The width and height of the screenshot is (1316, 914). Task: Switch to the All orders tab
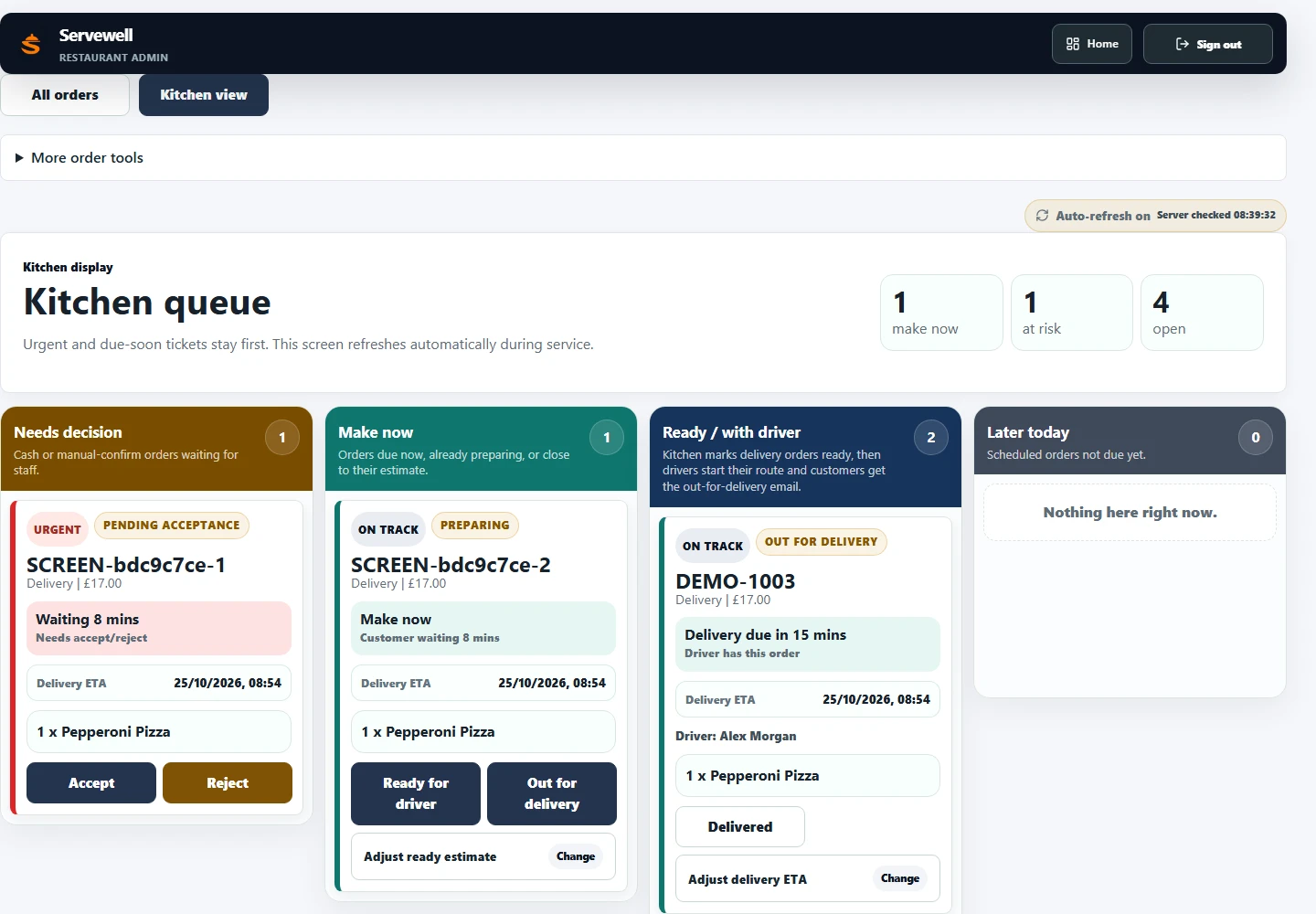65,95
